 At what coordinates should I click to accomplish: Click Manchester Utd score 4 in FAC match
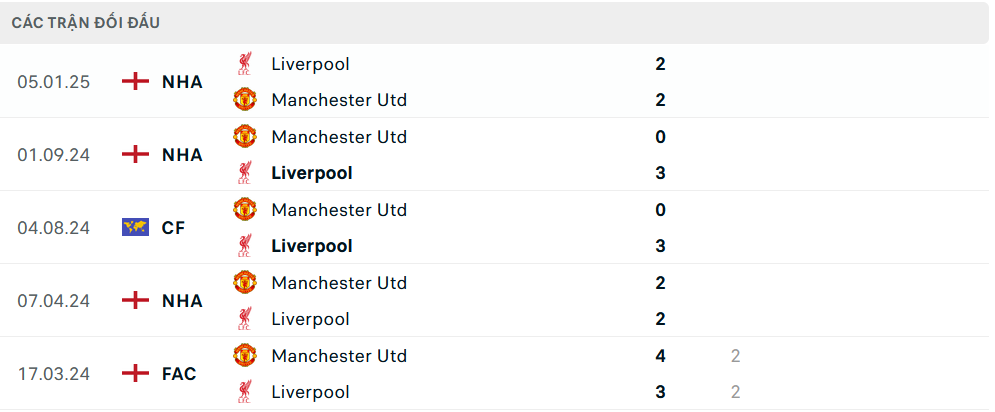pyautogui.click(x=660, y=356)
